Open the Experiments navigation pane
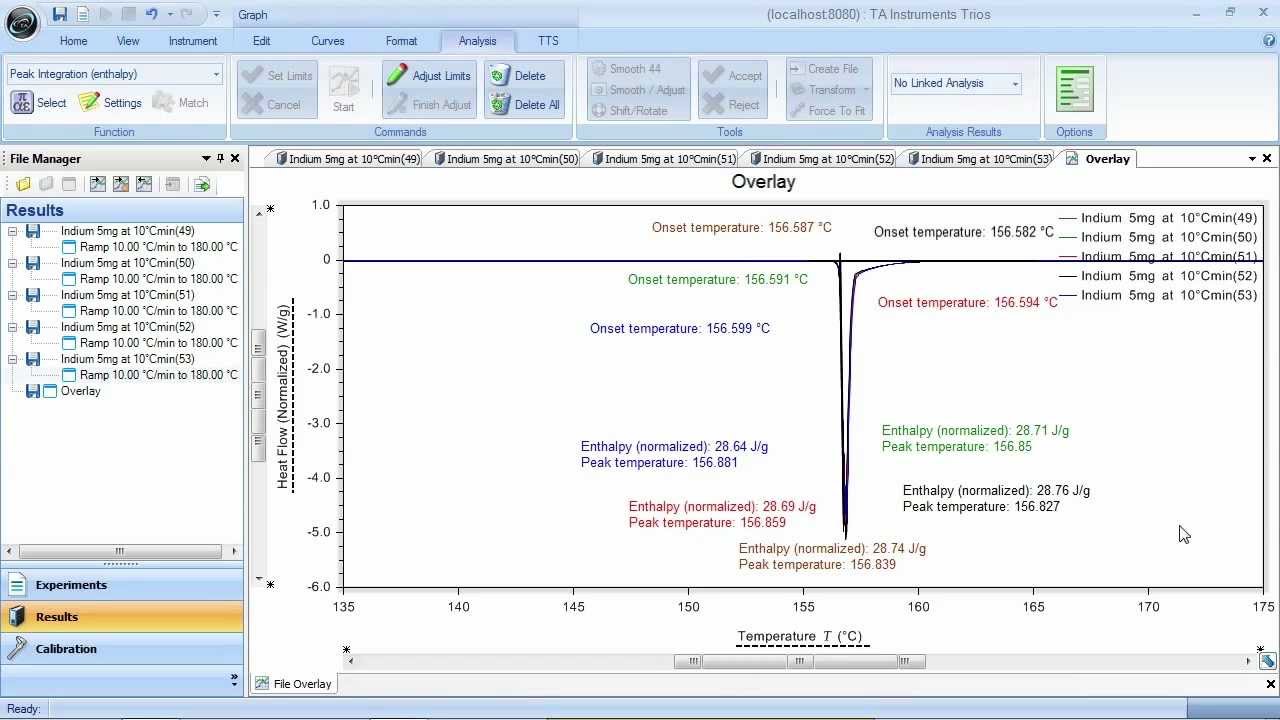The image size is (1280, 720). (70, 585)
